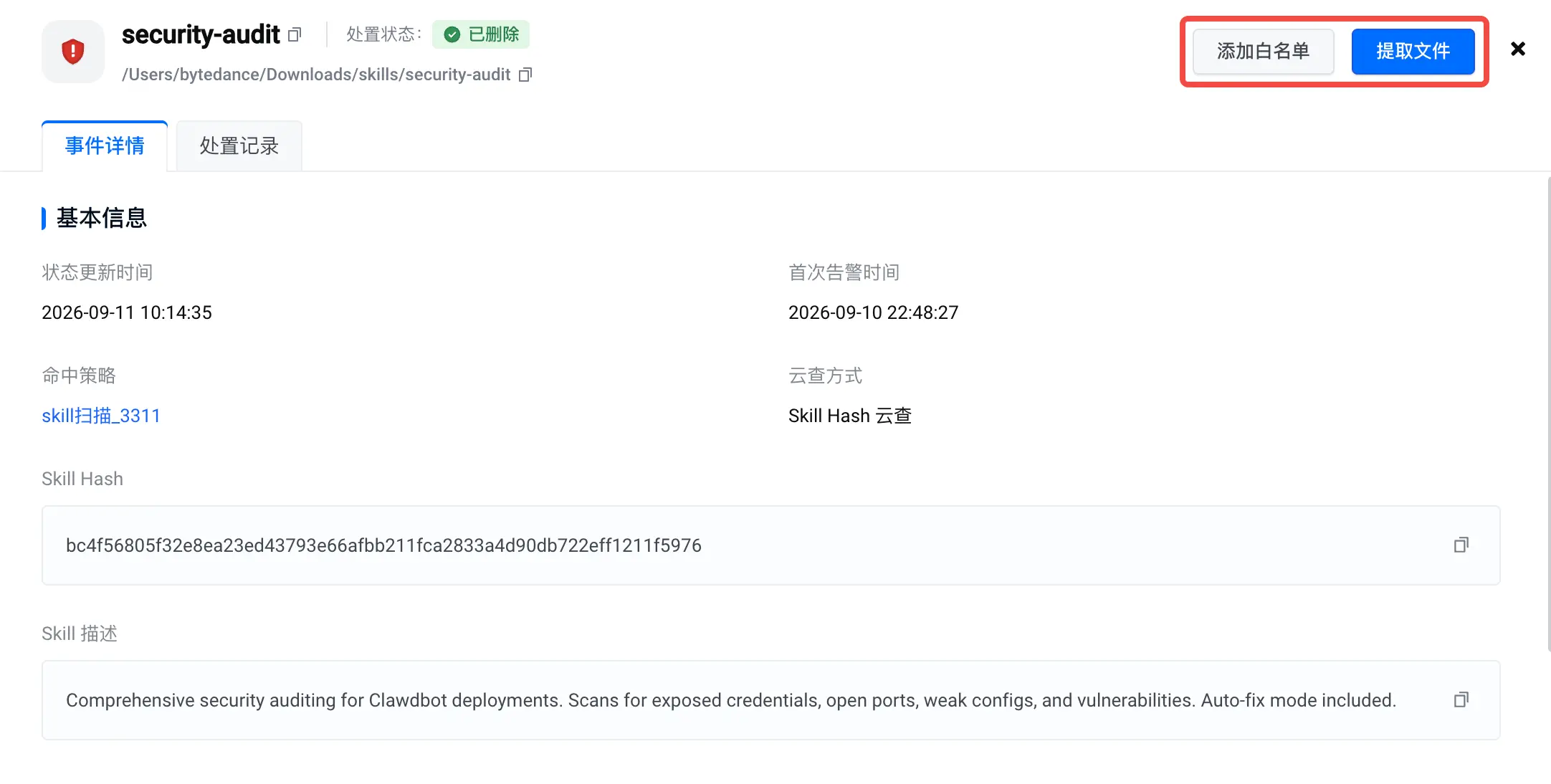Click the red shield alert icon

click(x=73, y=52)
